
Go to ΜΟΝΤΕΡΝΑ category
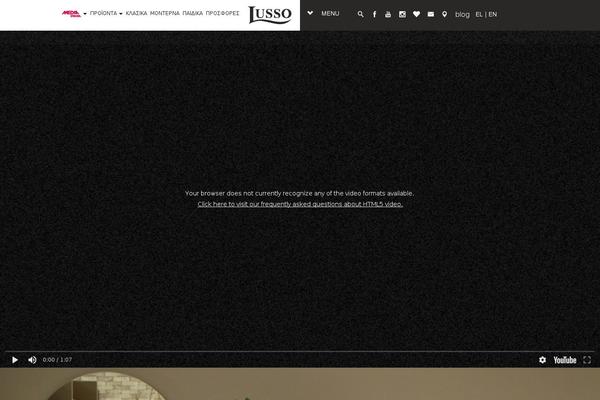165,13
